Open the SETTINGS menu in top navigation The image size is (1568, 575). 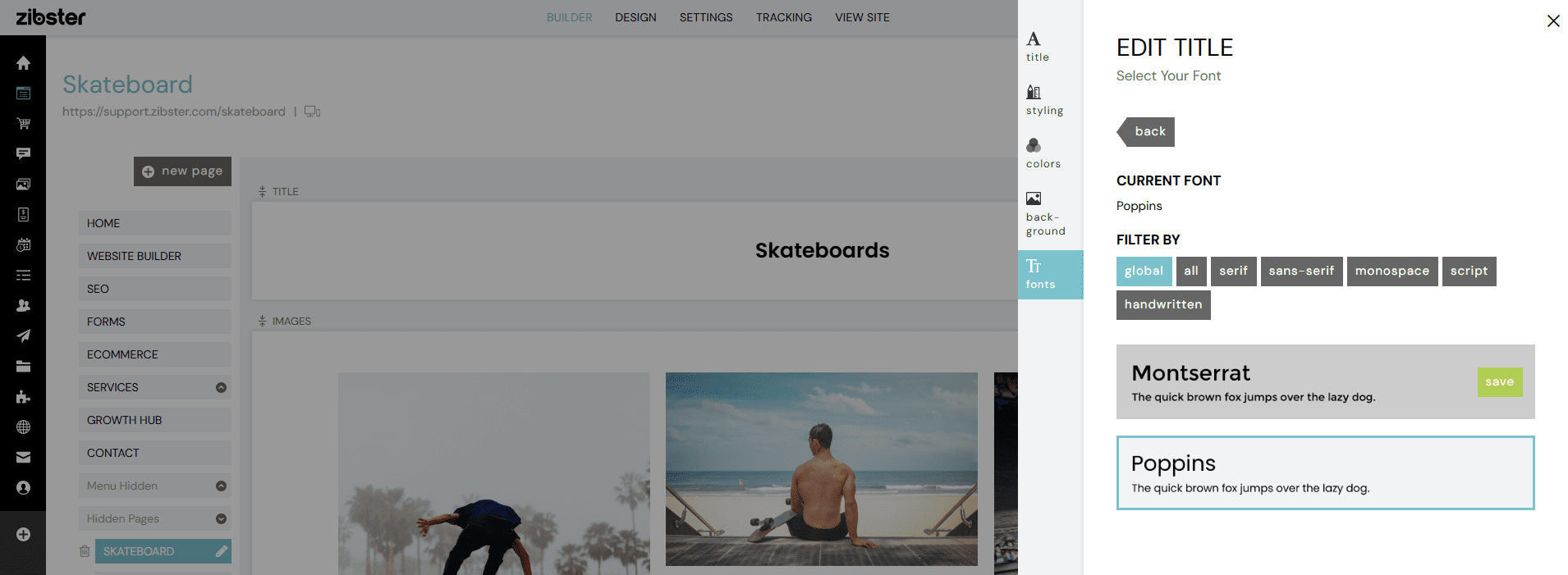point(706,17)
